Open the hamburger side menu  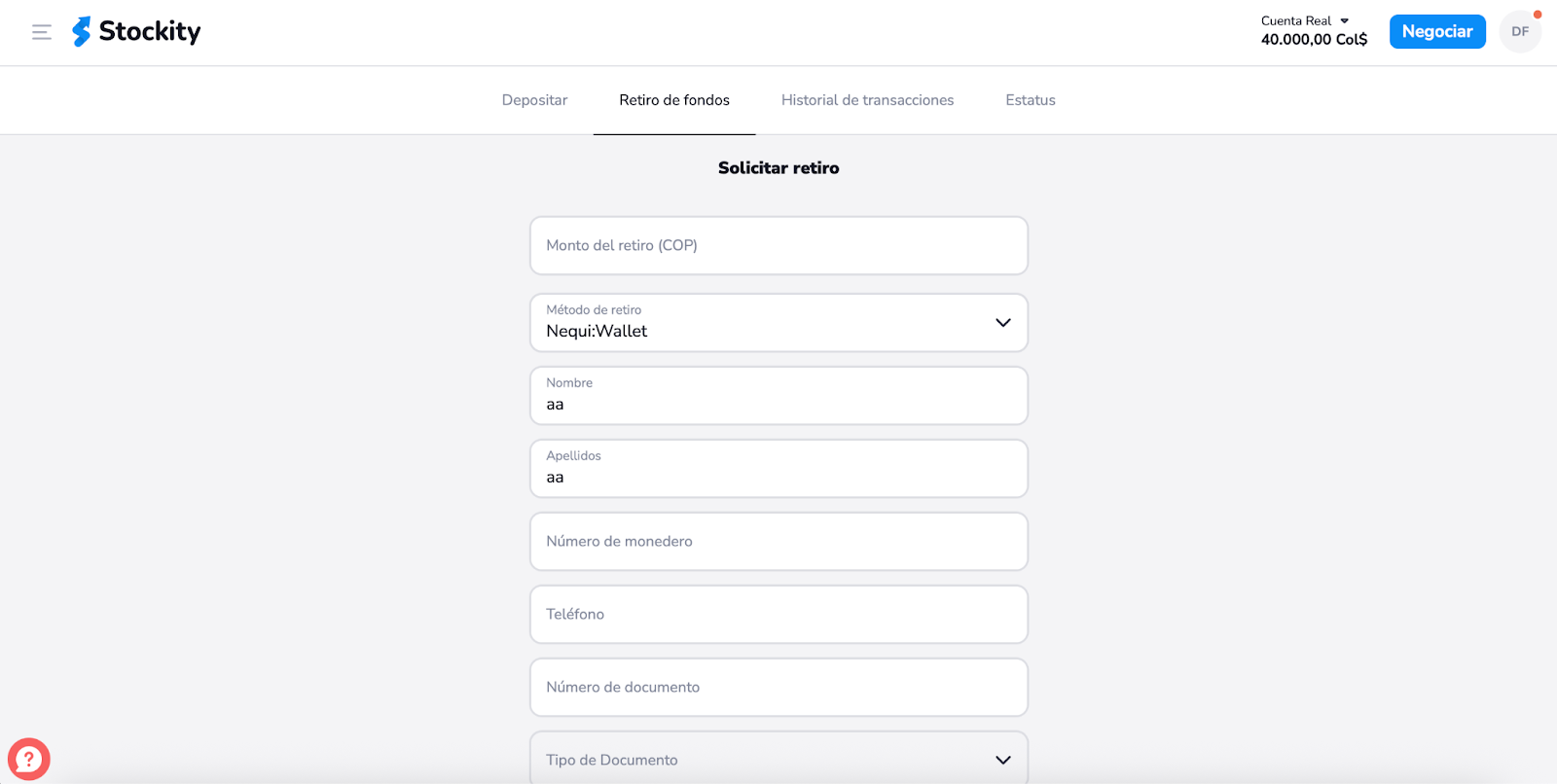42,32
